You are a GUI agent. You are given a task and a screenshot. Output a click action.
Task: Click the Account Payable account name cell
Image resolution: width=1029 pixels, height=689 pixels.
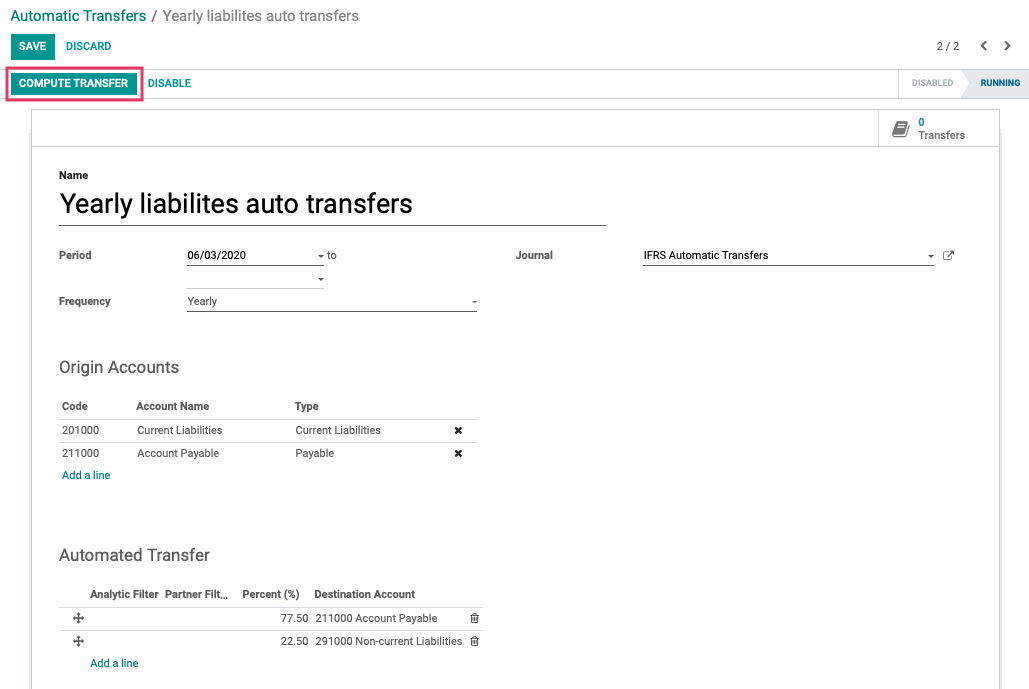click(x=178, y=453)
